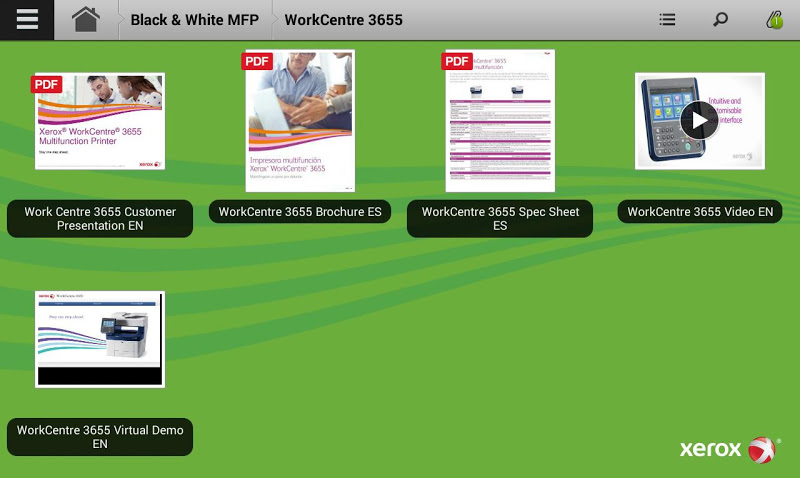Open the paperclip attachments icon
Viewport: 800px width, 478px height.
point(774,19)
